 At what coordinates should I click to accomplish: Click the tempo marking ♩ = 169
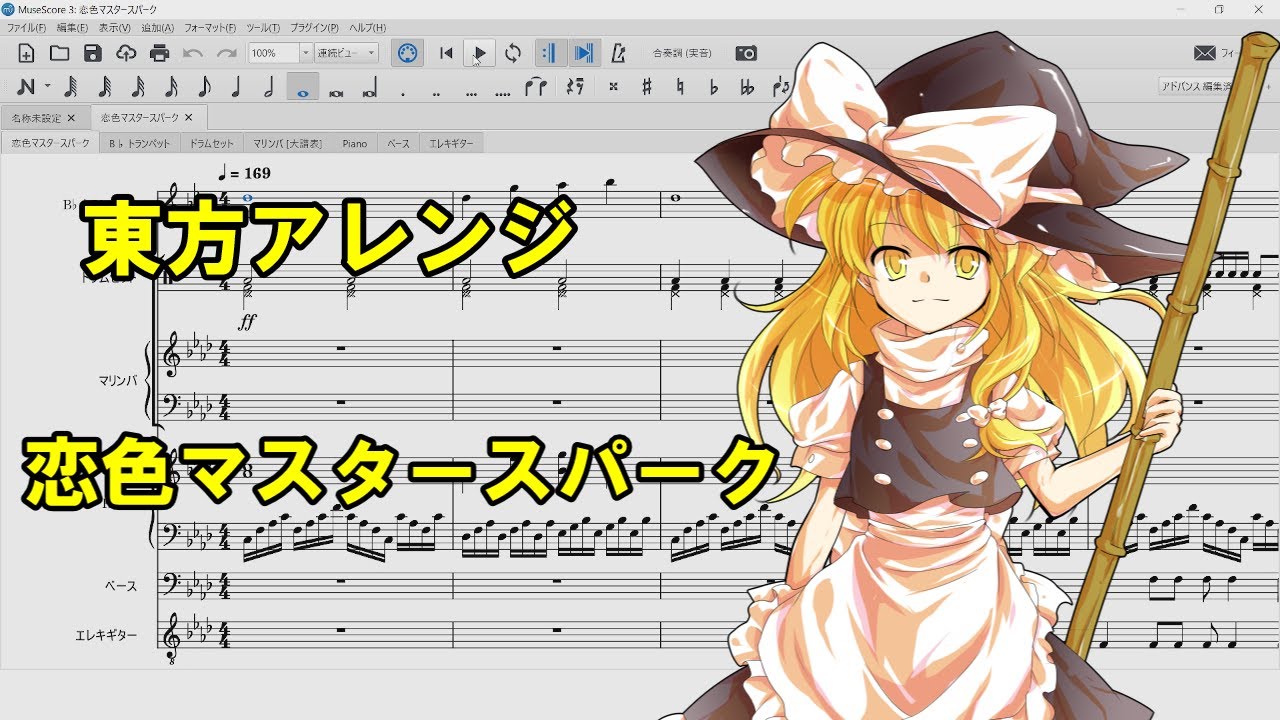244,173
